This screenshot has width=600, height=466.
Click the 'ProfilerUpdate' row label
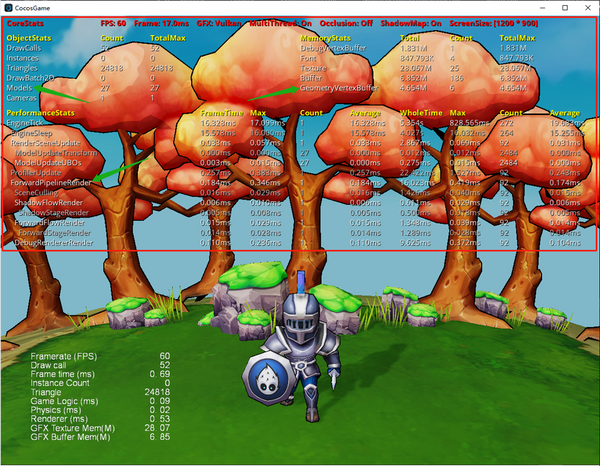coord(36,173)
